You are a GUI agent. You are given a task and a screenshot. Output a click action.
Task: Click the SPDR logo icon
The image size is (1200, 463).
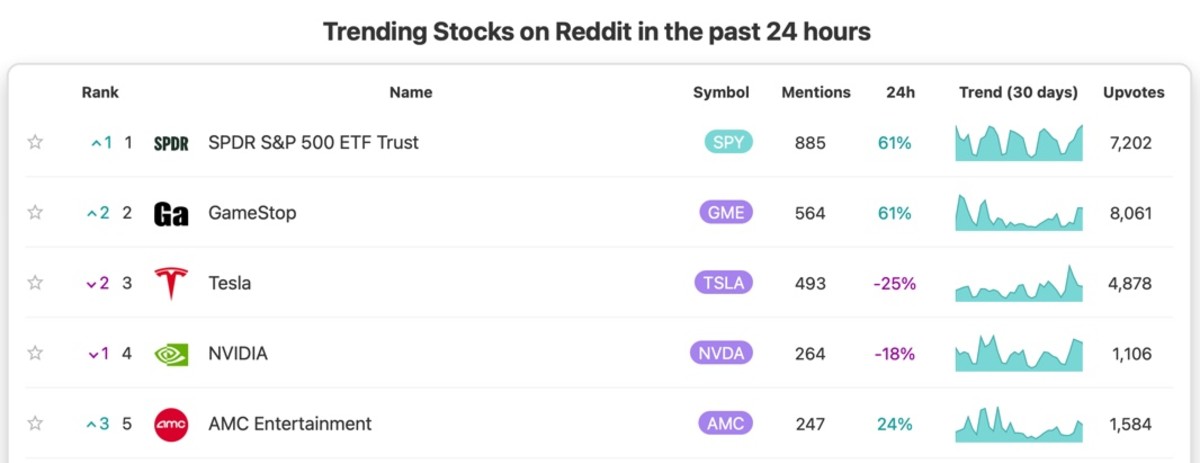(171, 143)
